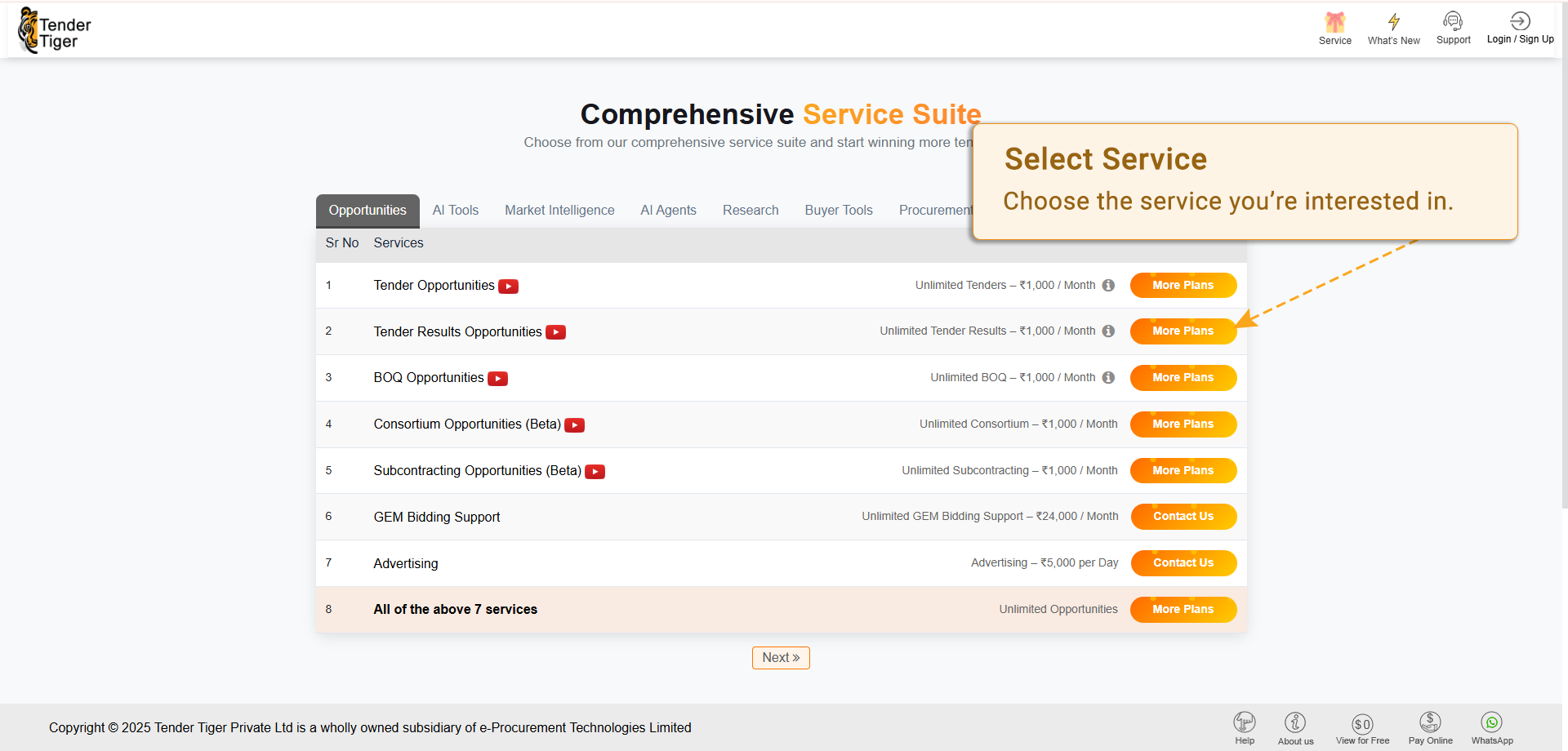Click the Login / Sign Up icon
The width and height of the screenshot is (1568, 751).
(x=1520, y=22)
